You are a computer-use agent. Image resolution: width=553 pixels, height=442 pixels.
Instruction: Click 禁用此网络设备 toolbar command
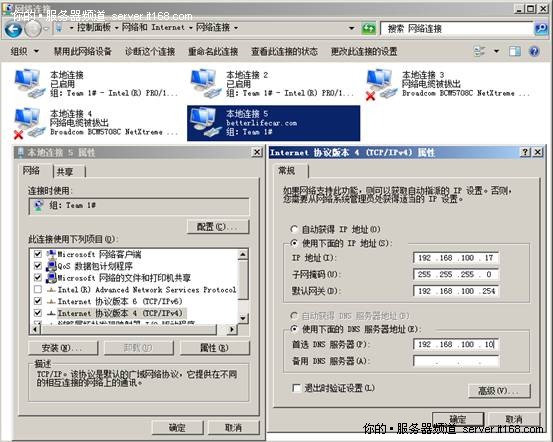click(x=83, y=52)
